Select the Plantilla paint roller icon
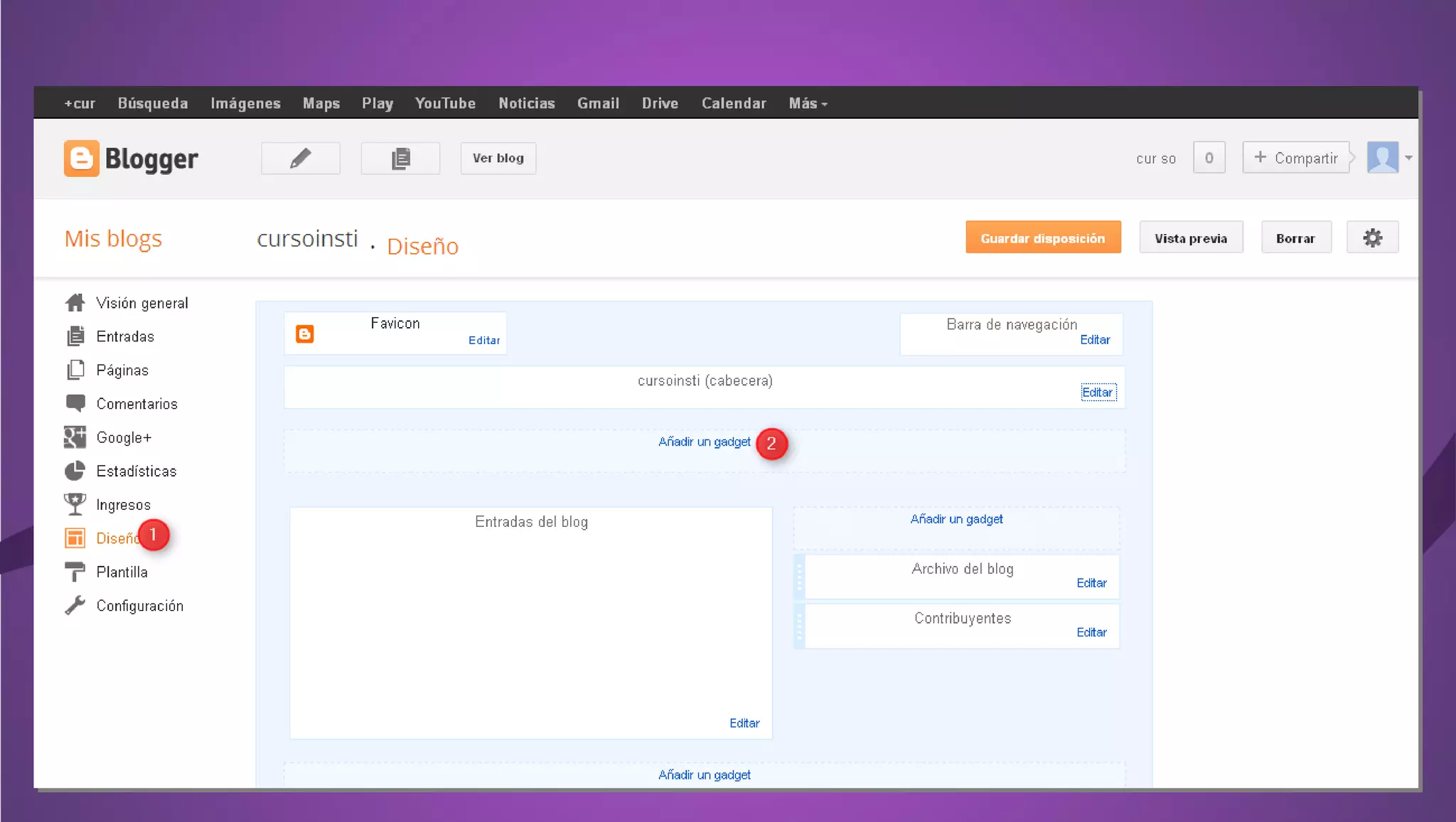This screenshot has height=822, width=1456. pyautogui.click(x=75, y=572)
